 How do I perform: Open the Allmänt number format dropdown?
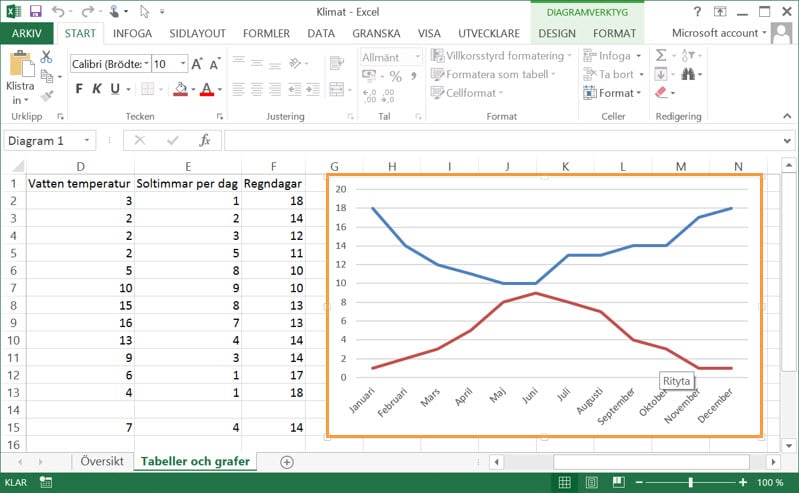(417, 57)
